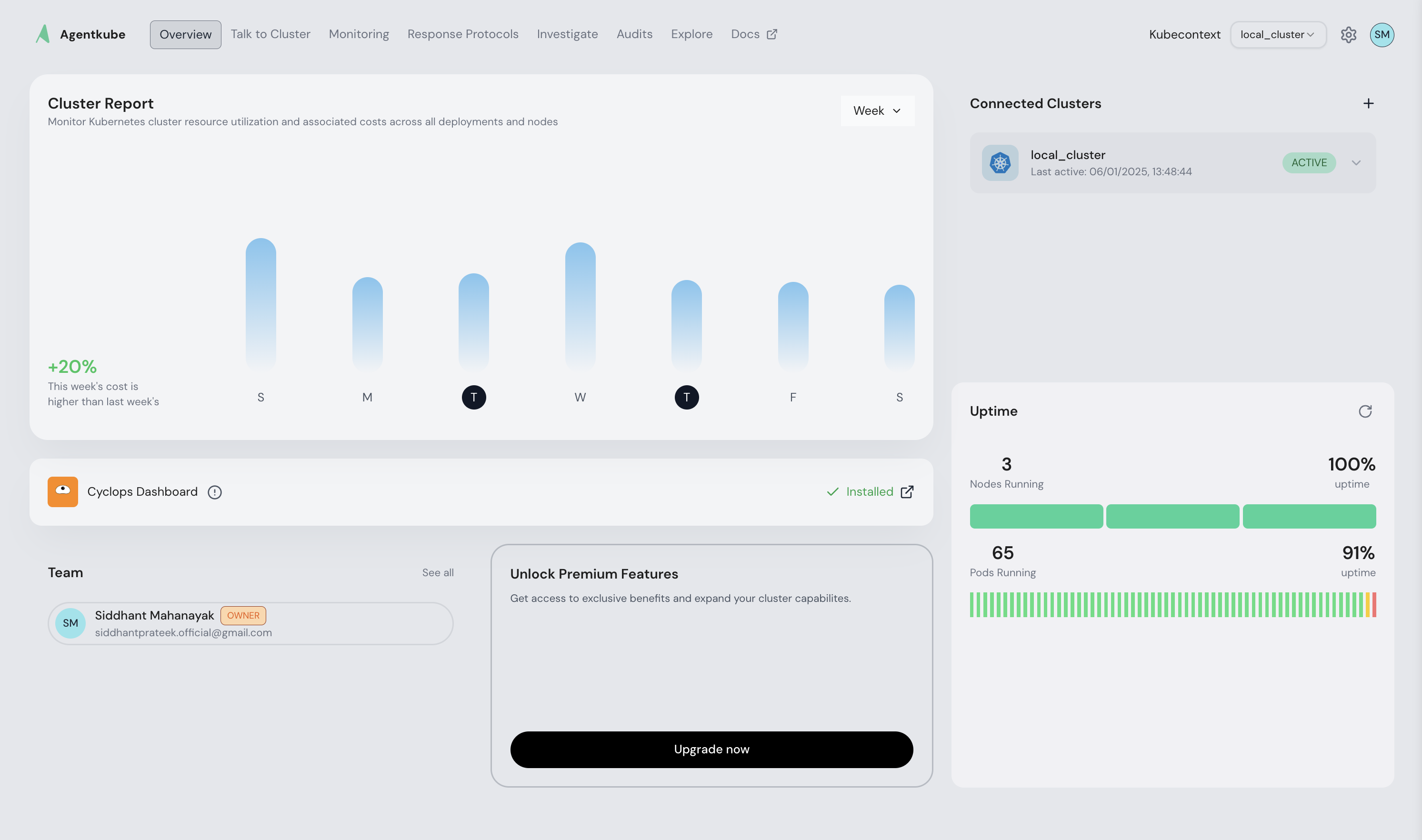Click the Agentkube logo icon
Viewport: 1422px width, 840px height.
(43, 34)
